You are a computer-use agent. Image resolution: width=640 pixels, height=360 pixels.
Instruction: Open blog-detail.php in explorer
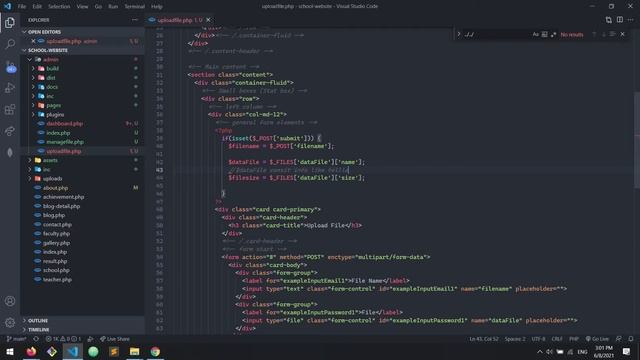click(61, 206)
